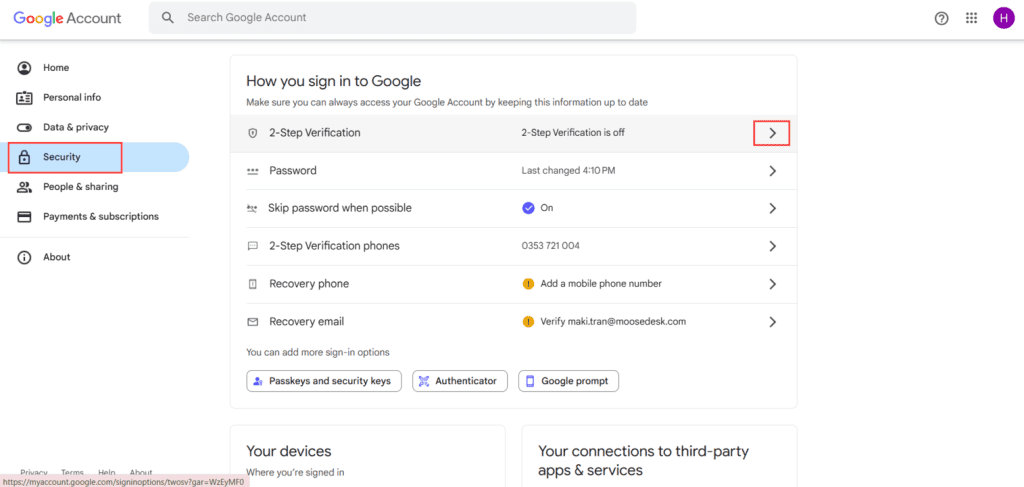
Task: Click the Payments credit card icon
Action: point(24,217)
